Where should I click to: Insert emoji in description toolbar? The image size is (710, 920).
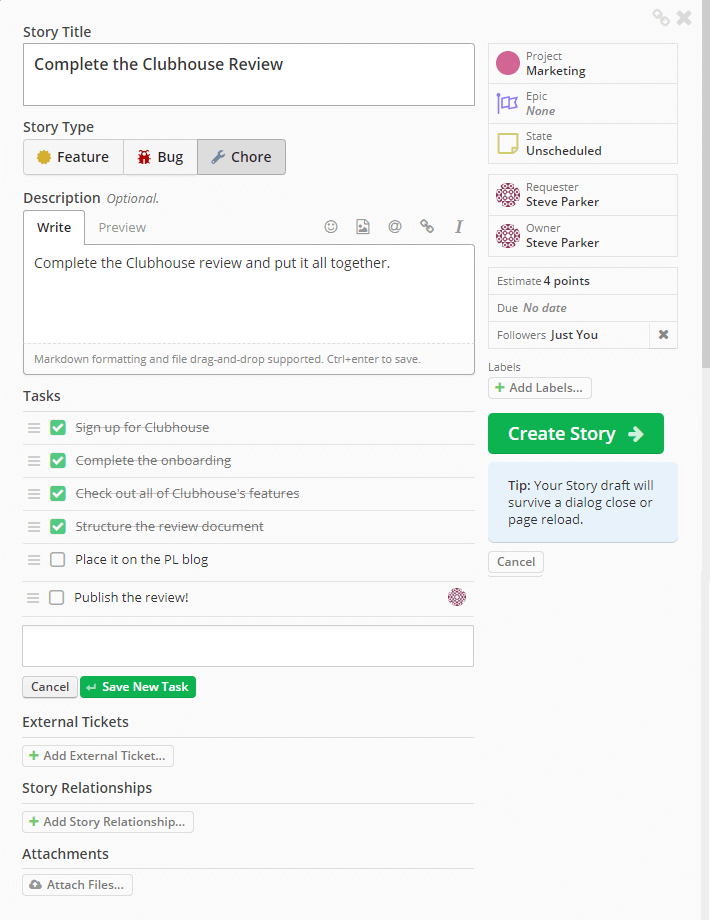click(x=331, y=226)
